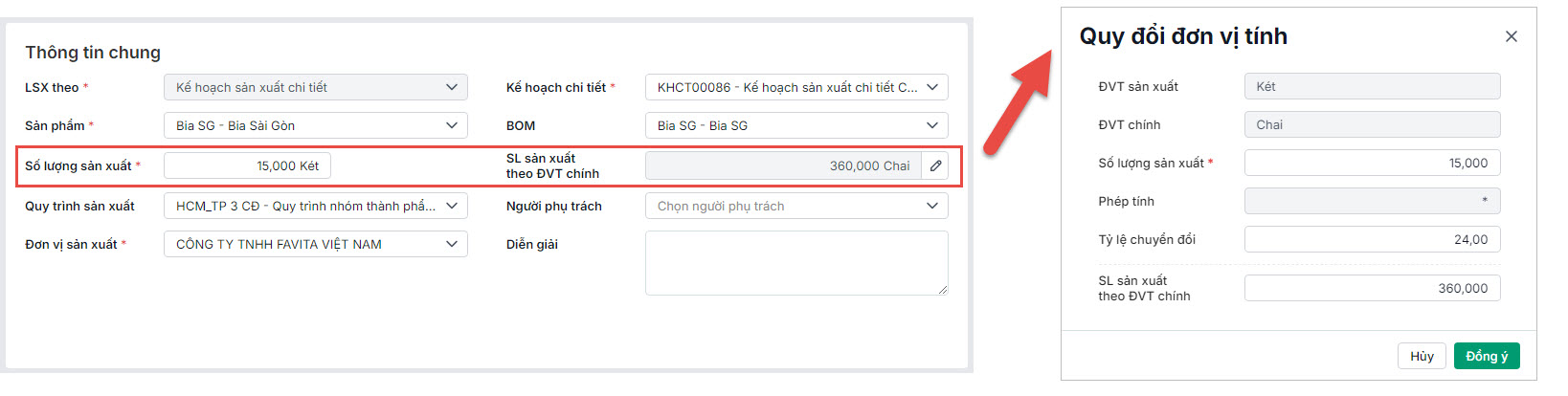The image size is (1568, 396).
Task: Click the ĐVT sản xuất Két field
Action: [1371, 86]
